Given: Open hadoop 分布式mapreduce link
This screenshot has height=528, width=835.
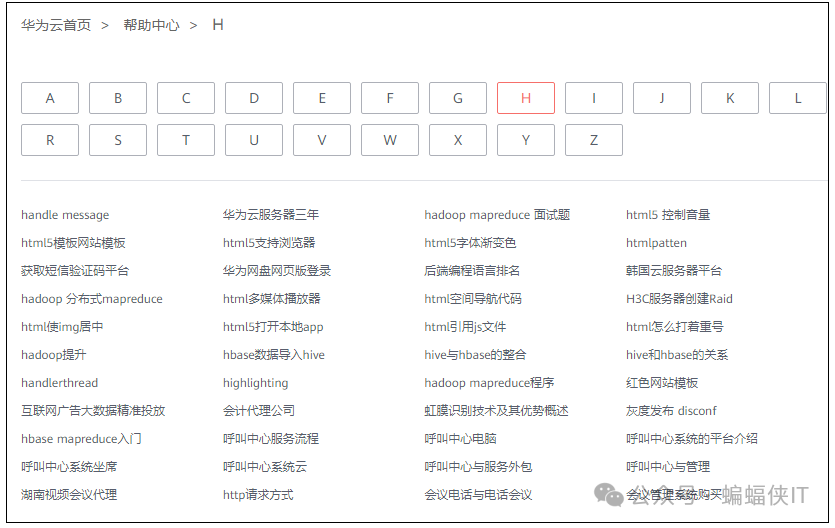Looking at the screenshot, I should [92, 299].
